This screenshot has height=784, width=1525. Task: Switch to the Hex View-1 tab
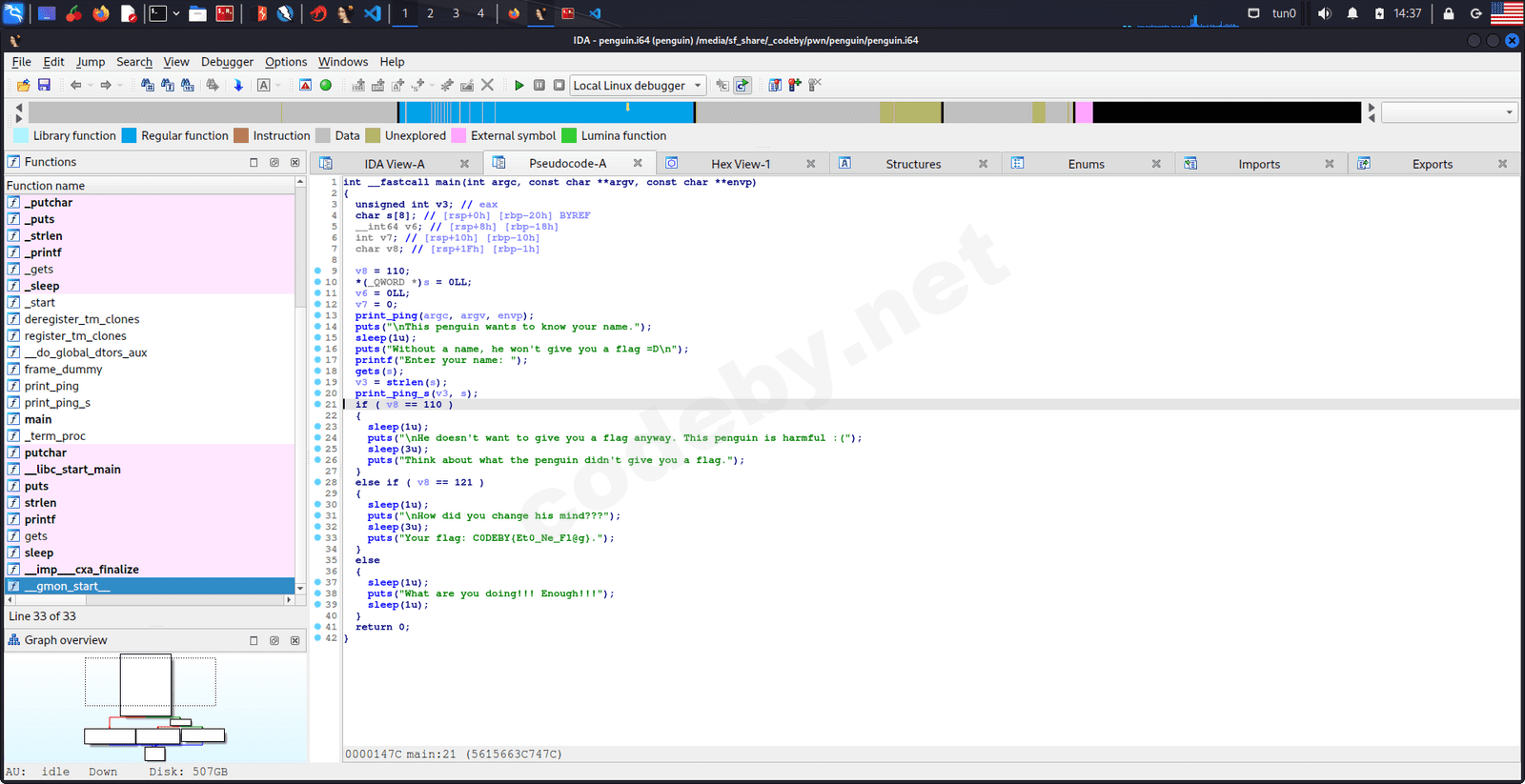point(740,164)
